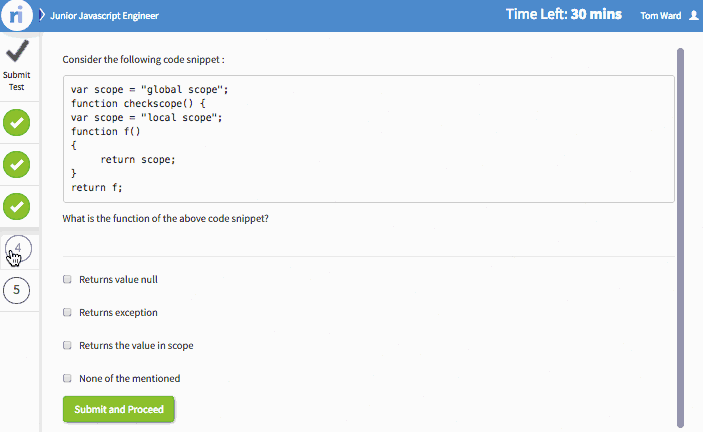703x432 pixels.
Task: Click the Time Left timer display
Action: pyautogui.click(x=564, y=14)
